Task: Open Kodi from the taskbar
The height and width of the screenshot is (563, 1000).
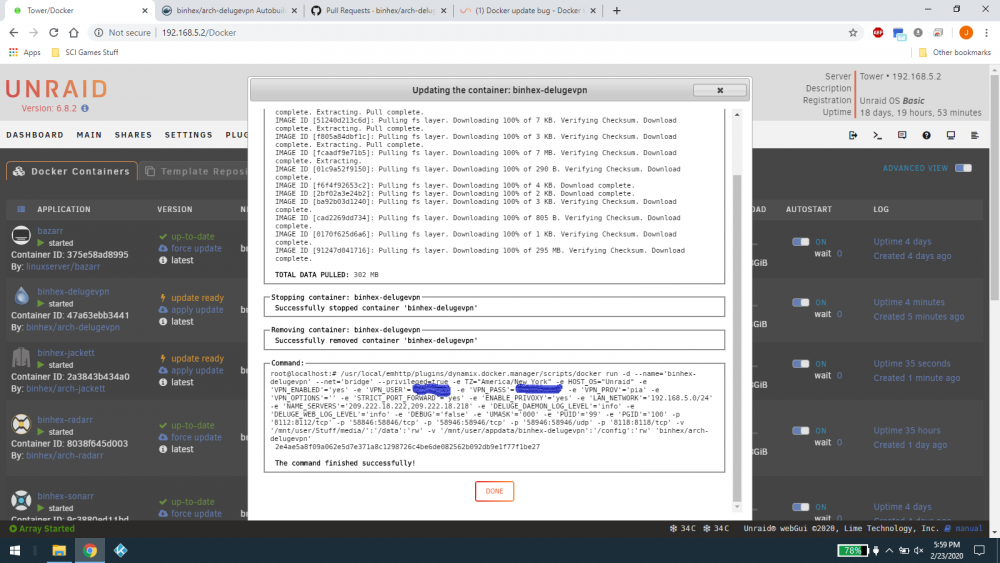Action: (120, 550)
